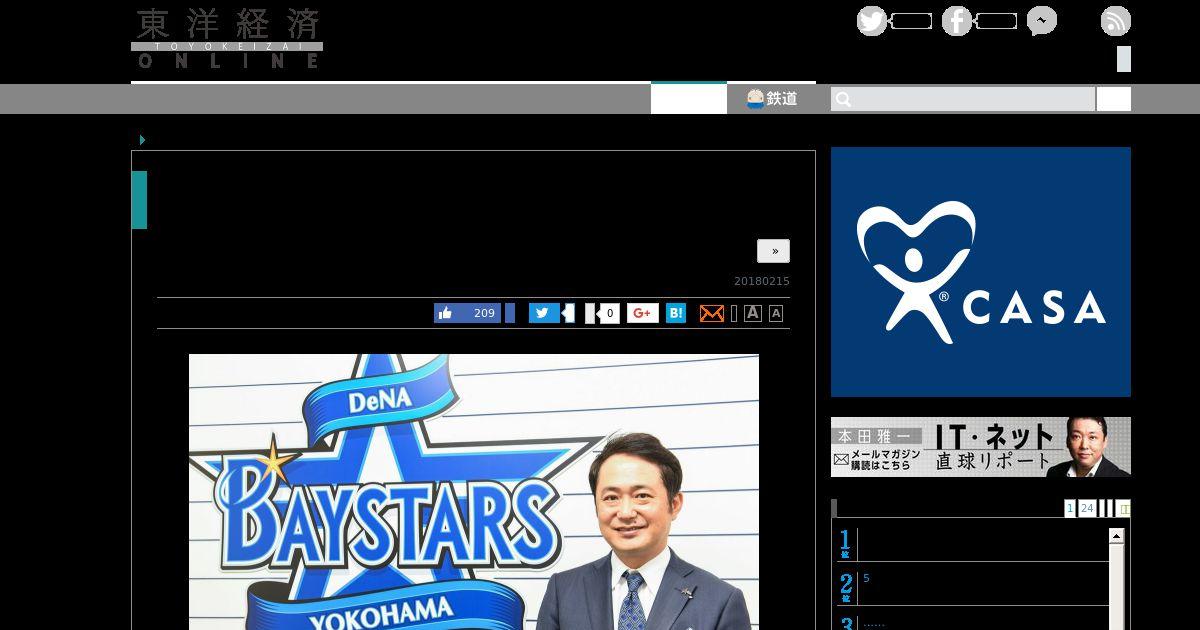The image size is (1200, 630).
Task: Select the ranking tab with book icon
Action: tap(1123, 509)
